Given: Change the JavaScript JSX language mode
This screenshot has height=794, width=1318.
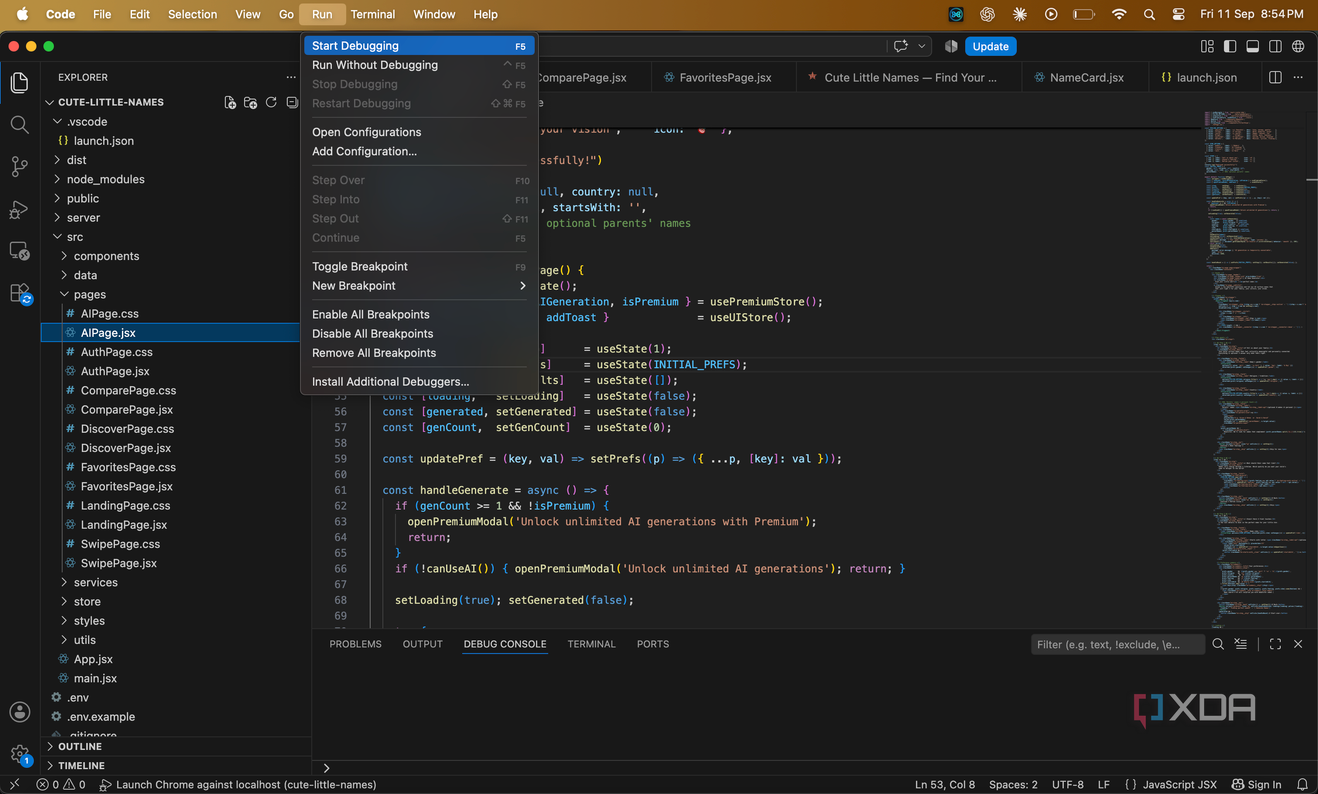Looking at the screenshot, I should click(1179, 785).
